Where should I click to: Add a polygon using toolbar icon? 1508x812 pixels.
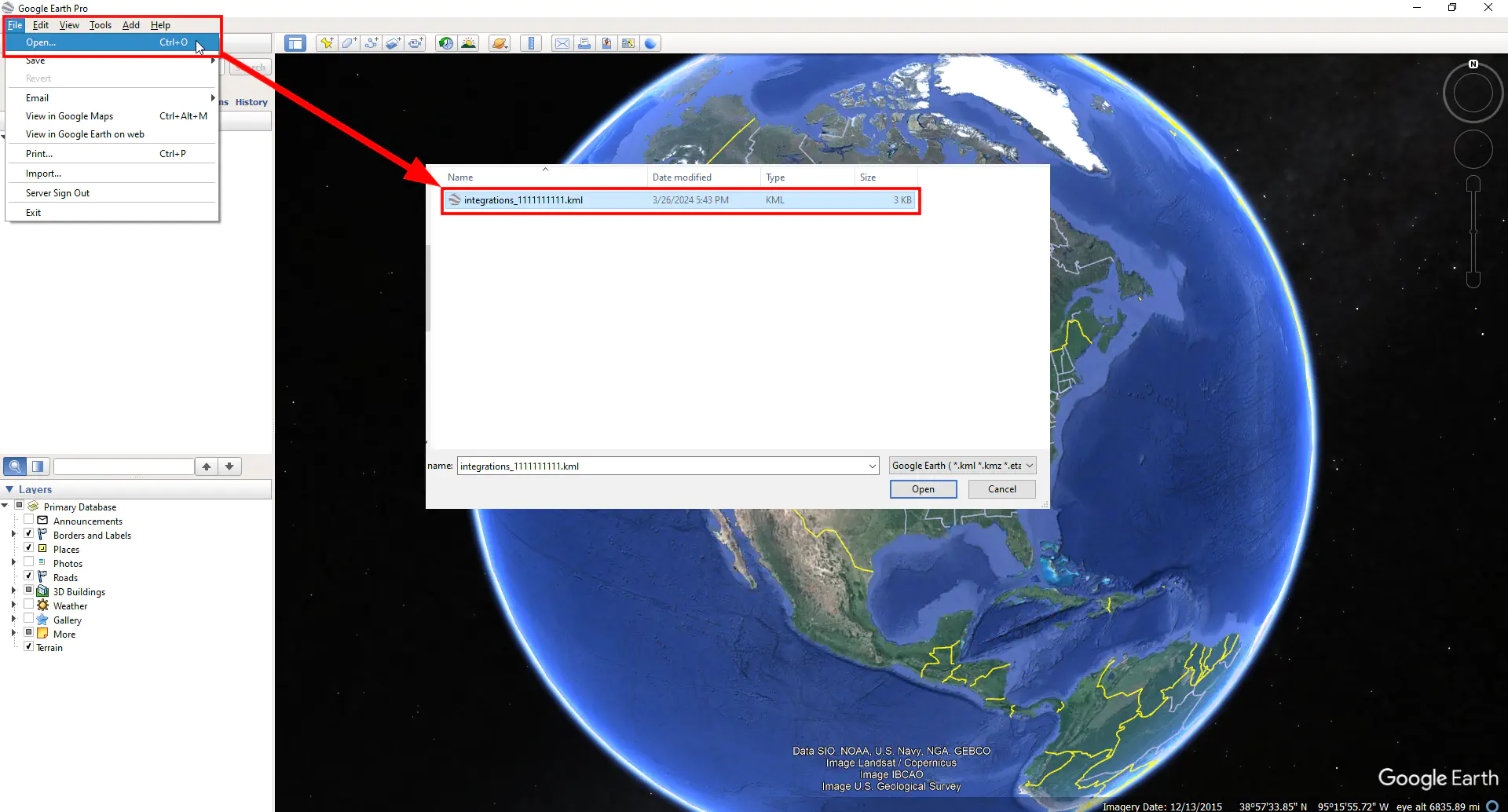(349, 43)
